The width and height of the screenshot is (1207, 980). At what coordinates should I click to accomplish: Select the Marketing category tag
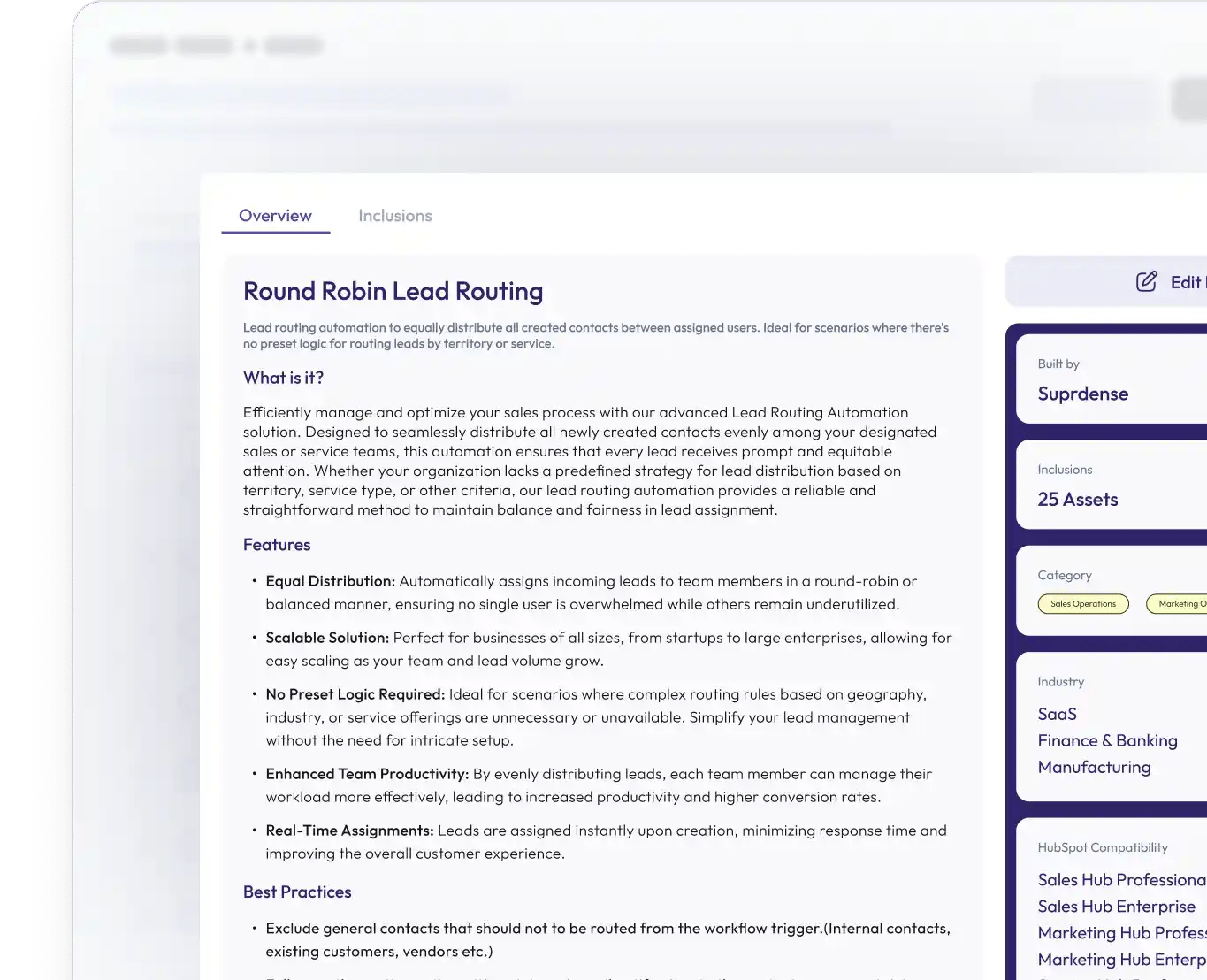pos(1177,604)
